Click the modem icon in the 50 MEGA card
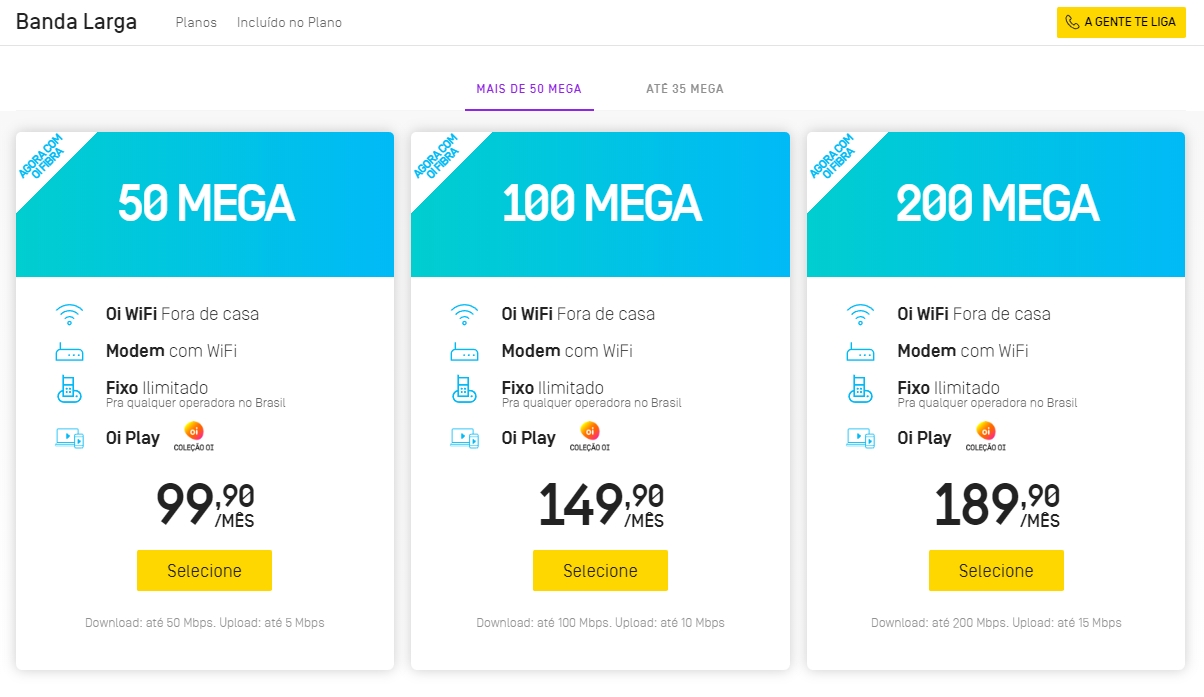 (69, 351)
